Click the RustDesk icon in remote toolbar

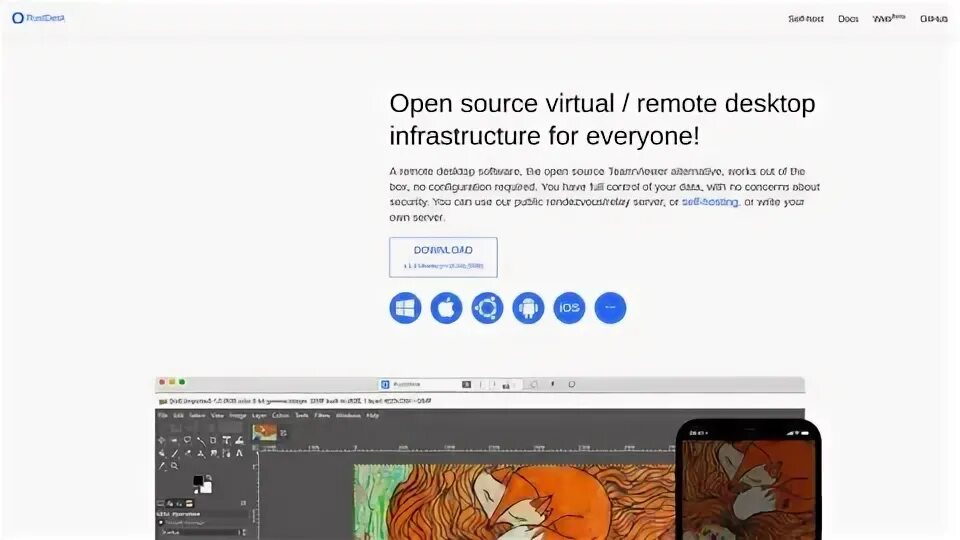click(x=385, y=384)
